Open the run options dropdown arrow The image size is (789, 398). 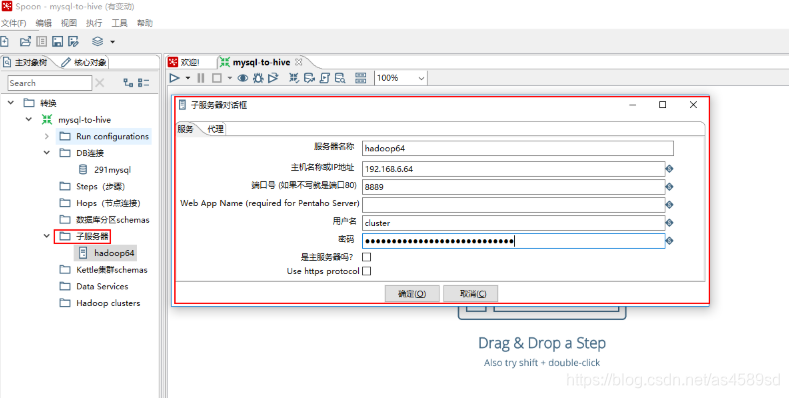[188, 78]
